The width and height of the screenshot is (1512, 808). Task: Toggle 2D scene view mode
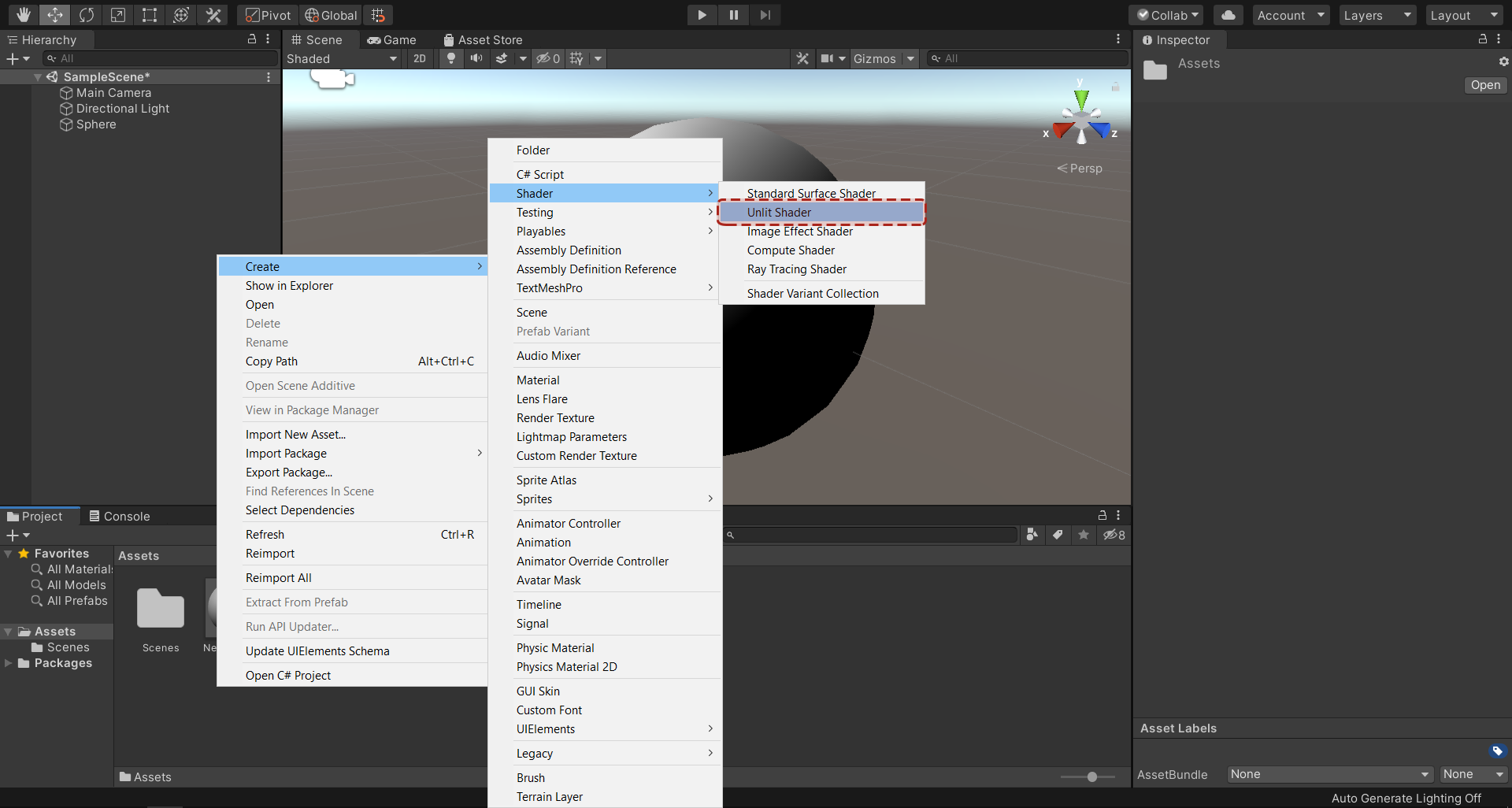[x=420, y=58]
